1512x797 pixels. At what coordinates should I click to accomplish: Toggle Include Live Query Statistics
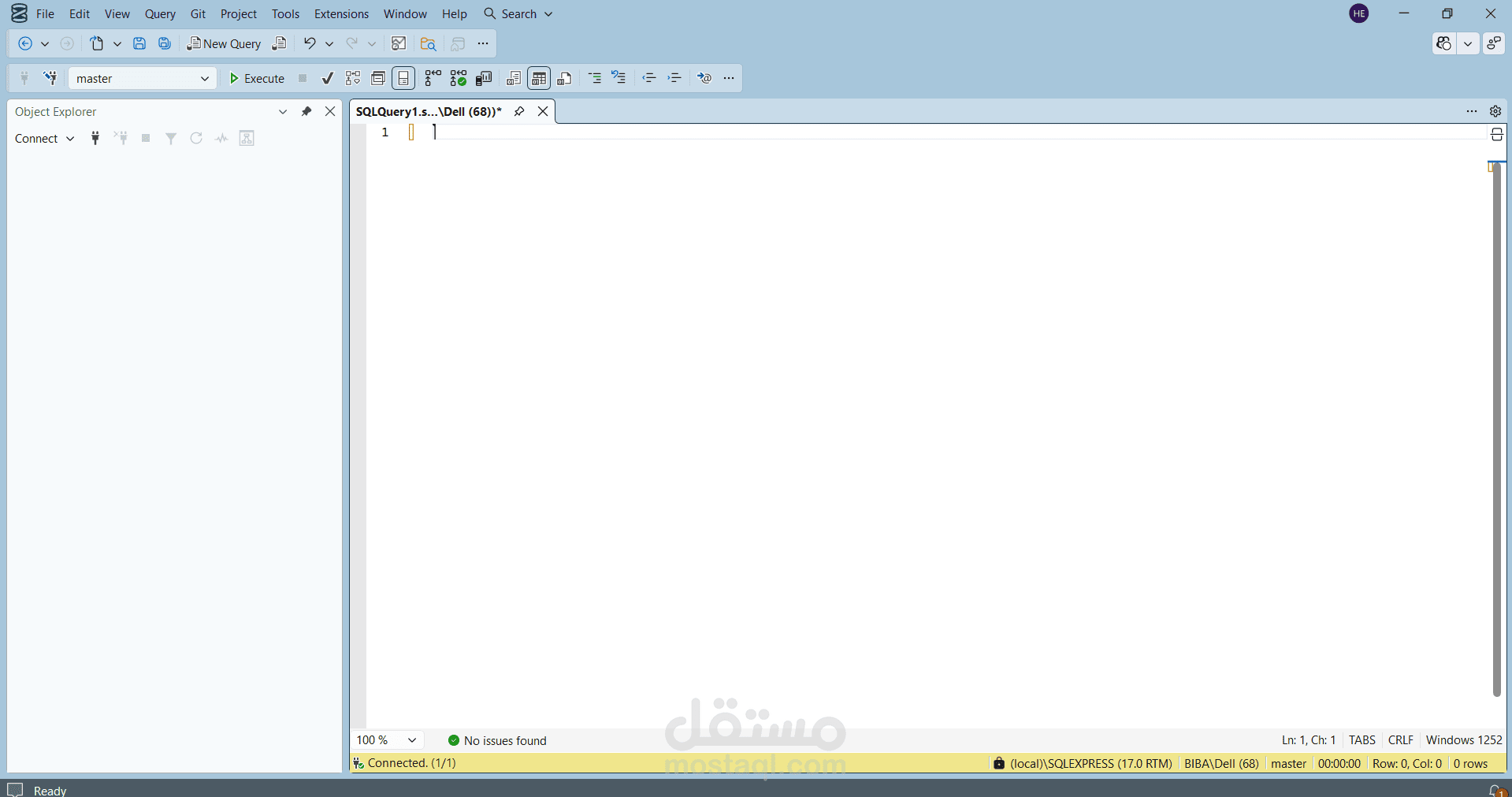point(459,78)
